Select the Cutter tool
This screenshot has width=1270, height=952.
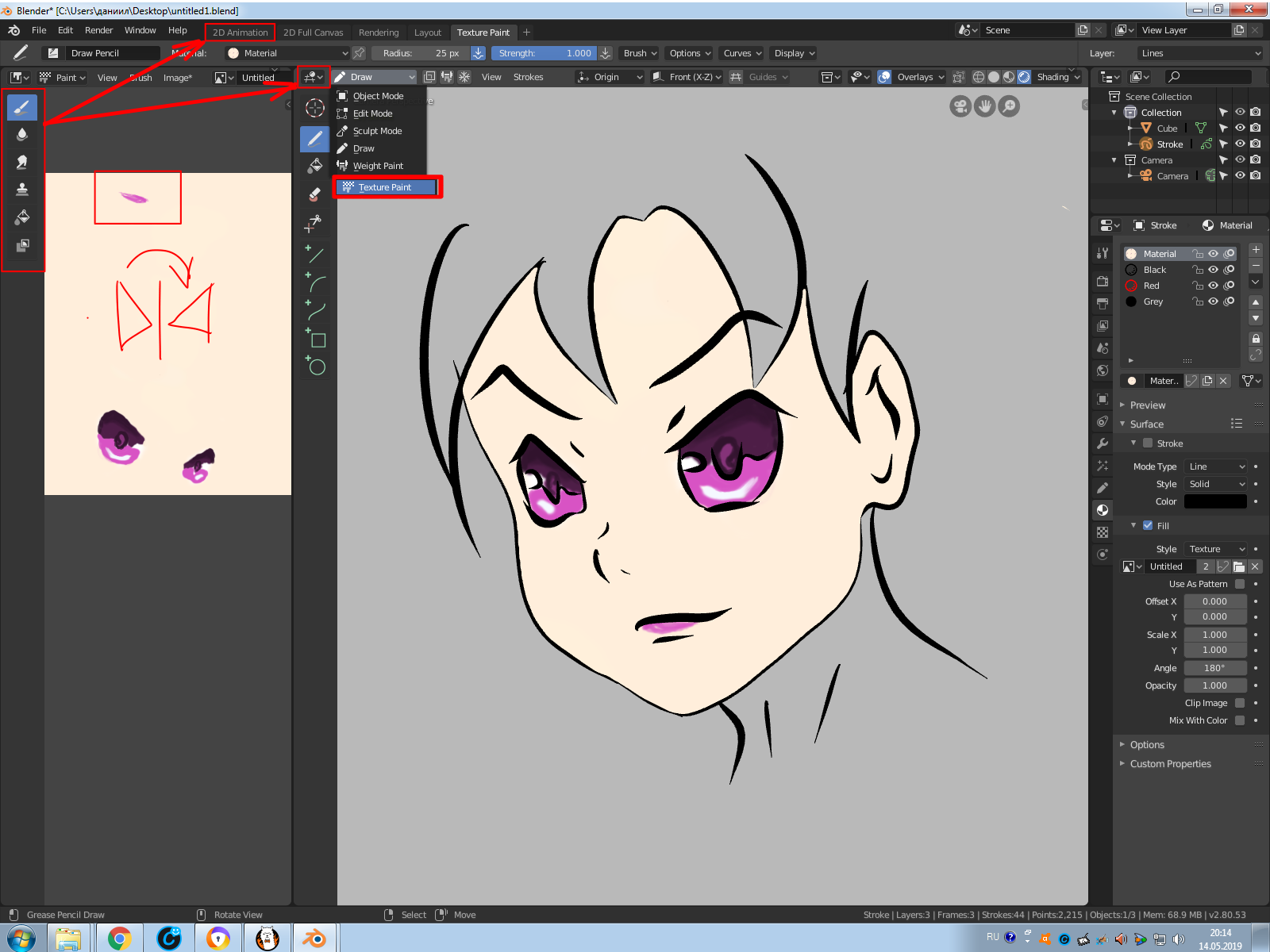click(x=315, y=224)
